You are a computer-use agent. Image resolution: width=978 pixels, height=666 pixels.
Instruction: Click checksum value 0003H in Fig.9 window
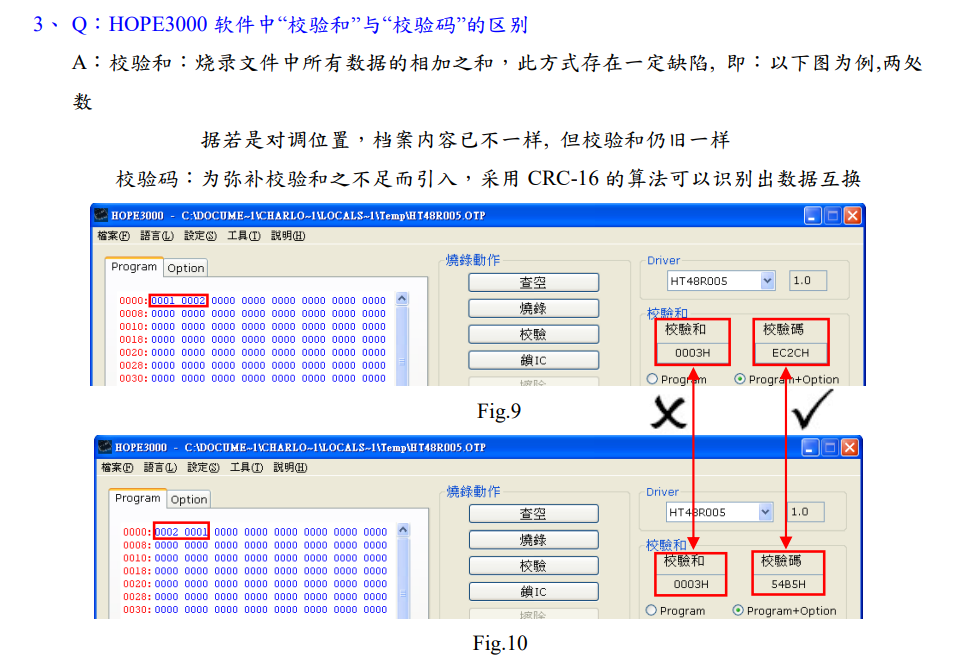coord(692,353)
